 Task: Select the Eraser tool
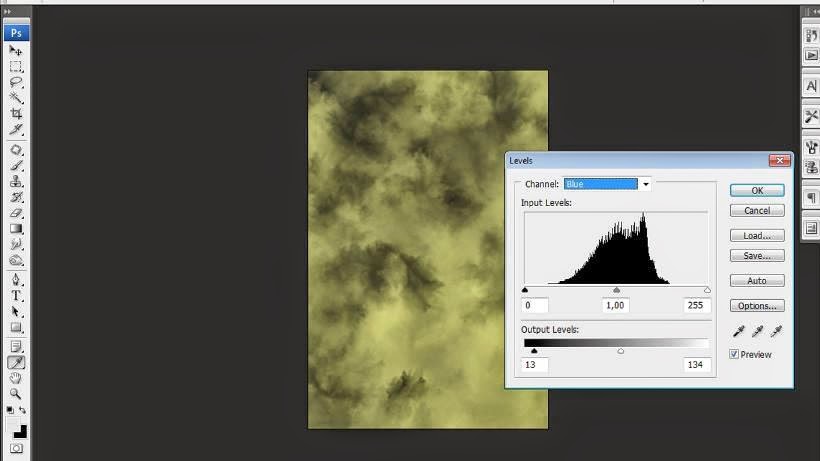(16, 213)
